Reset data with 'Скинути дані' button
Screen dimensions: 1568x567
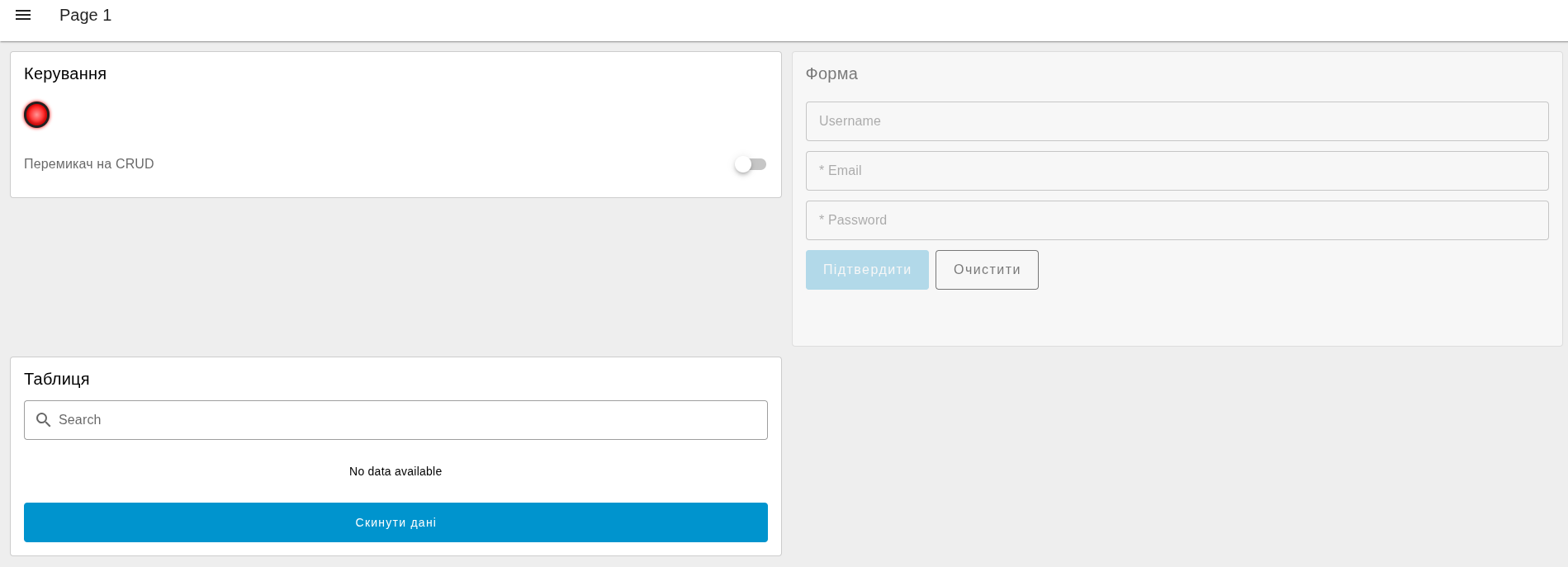point(396,522)
